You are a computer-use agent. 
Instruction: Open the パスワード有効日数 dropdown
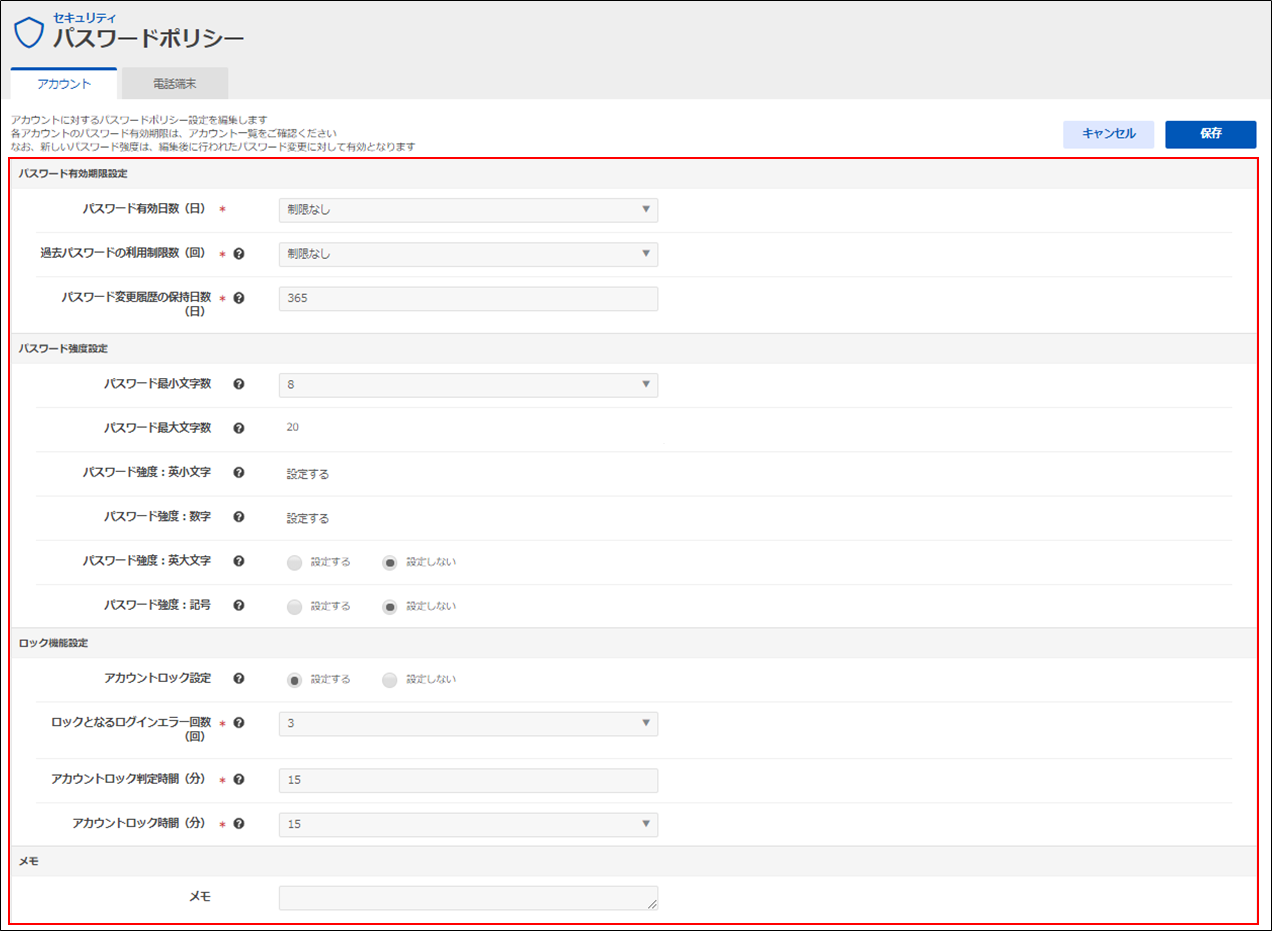click(468, 209)
